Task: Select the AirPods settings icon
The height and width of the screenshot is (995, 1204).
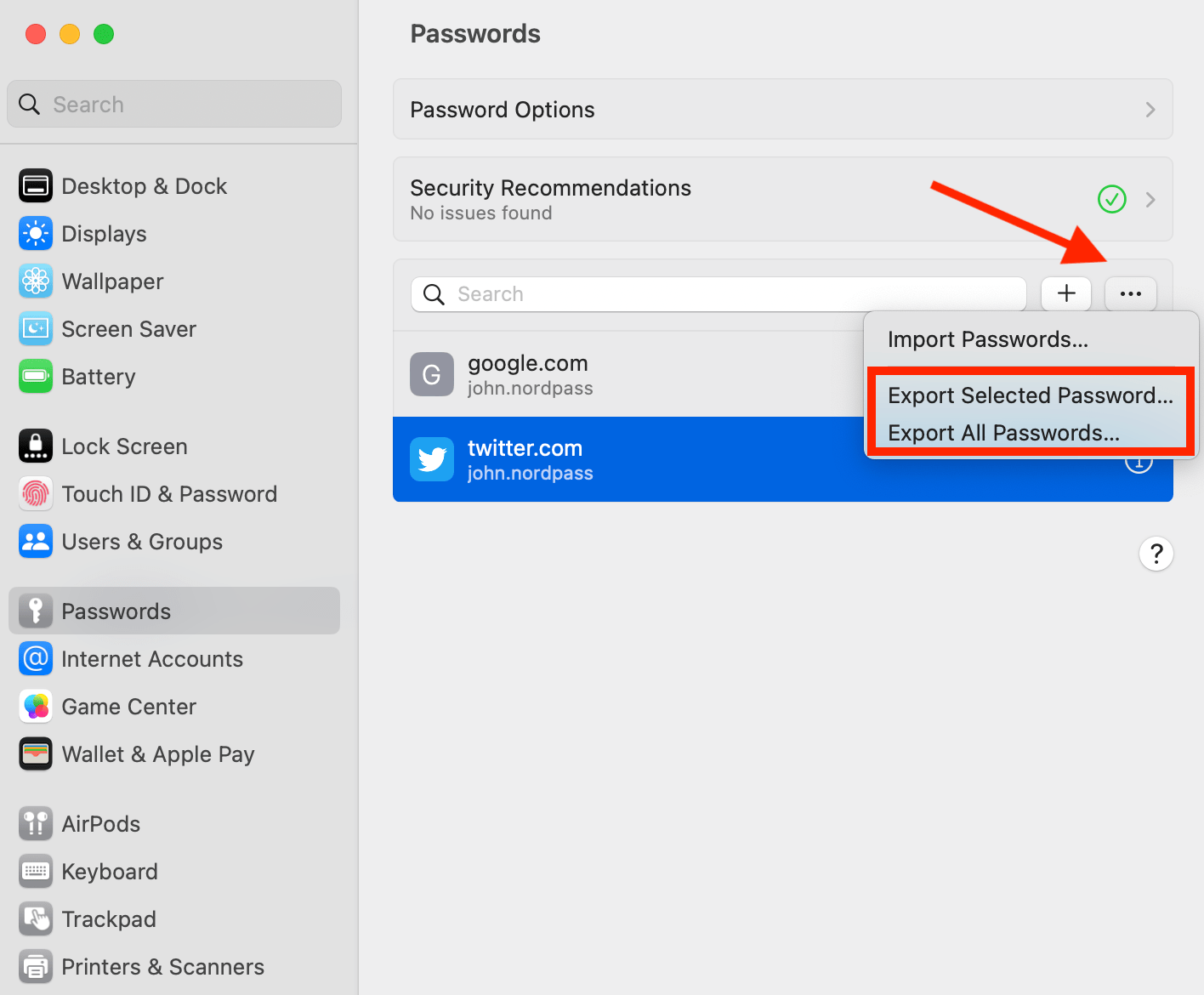Action: coord(35,822)
